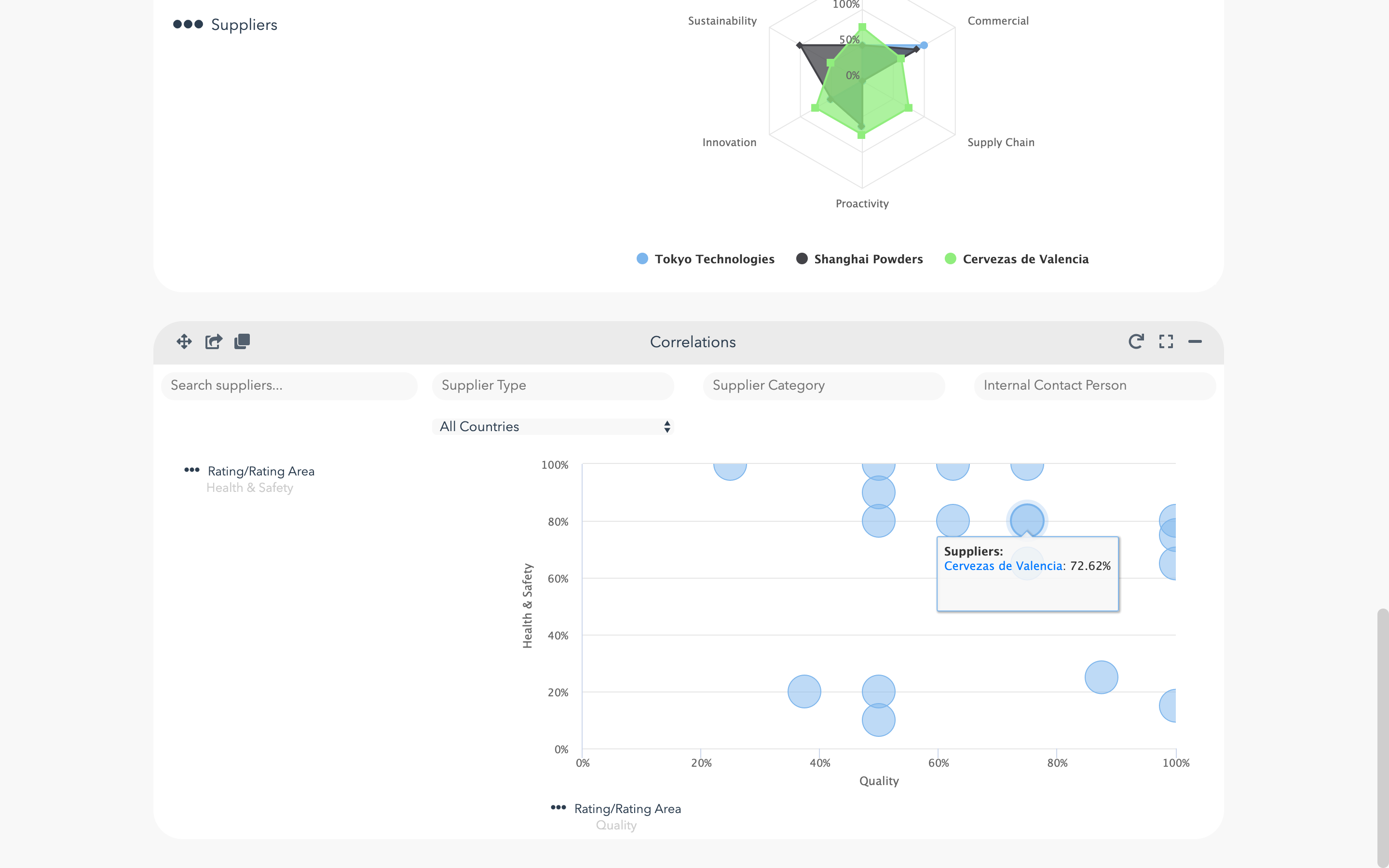Viewport: 1389px width, 868px height.
Task: Open Health & Safety rating area options dots
Action: point(191,470)
